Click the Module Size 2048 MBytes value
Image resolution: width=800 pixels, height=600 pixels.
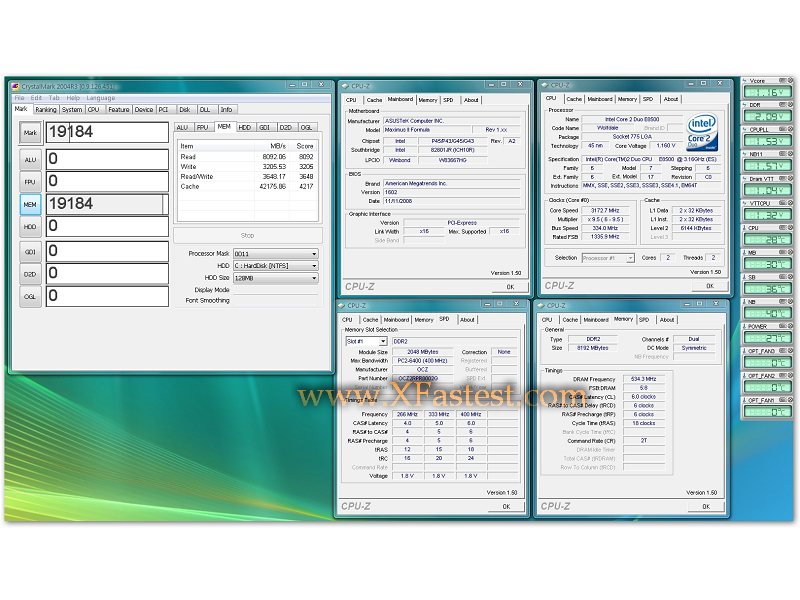pos(422,352)
